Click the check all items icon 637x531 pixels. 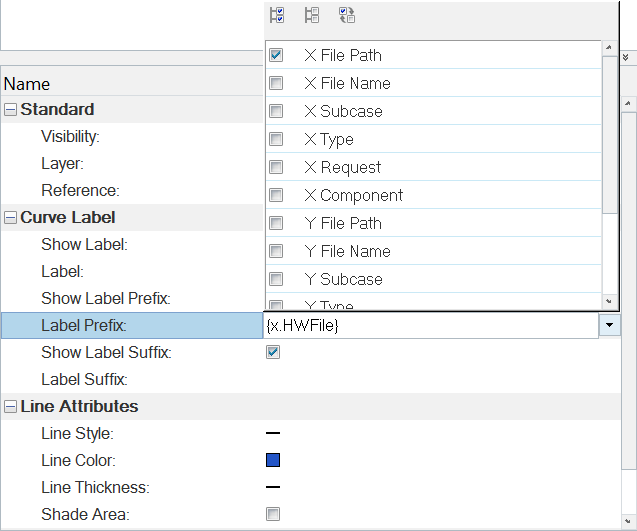[x=277, y=15]
